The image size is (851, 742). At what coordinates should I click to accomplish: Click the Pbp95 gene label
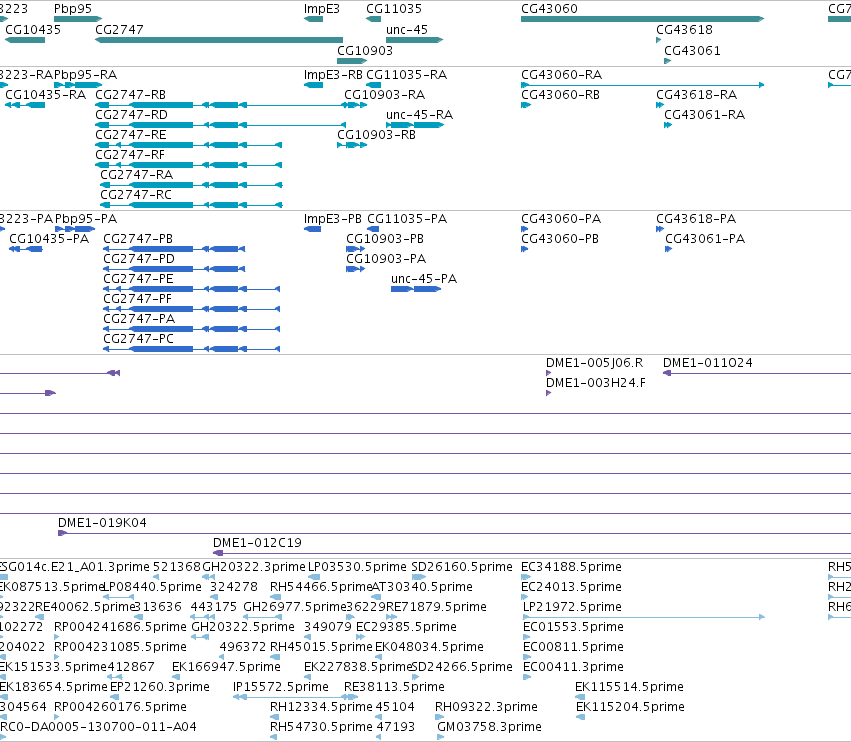click(73, 9)
